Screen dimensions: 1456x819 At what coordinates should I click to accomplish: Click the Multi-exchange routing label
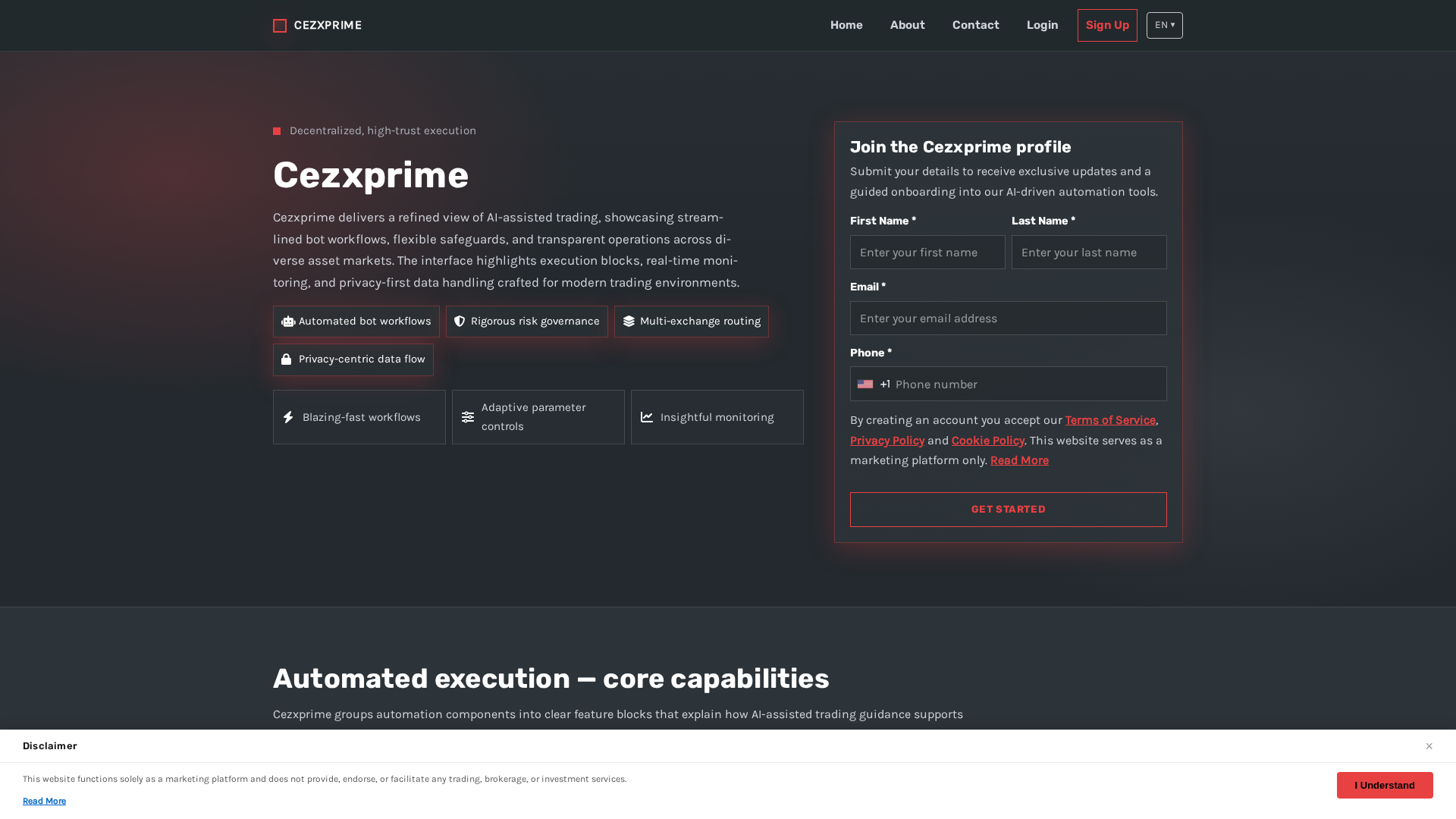coord(700,322)
